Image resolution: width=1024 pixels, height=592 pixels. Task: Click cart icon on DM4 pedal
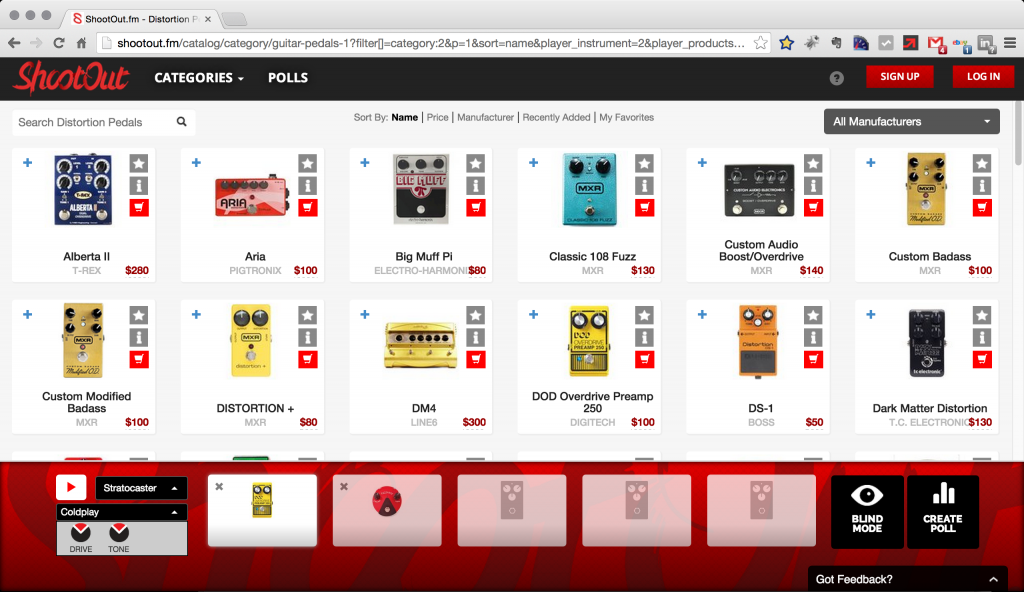pos(475,359)
